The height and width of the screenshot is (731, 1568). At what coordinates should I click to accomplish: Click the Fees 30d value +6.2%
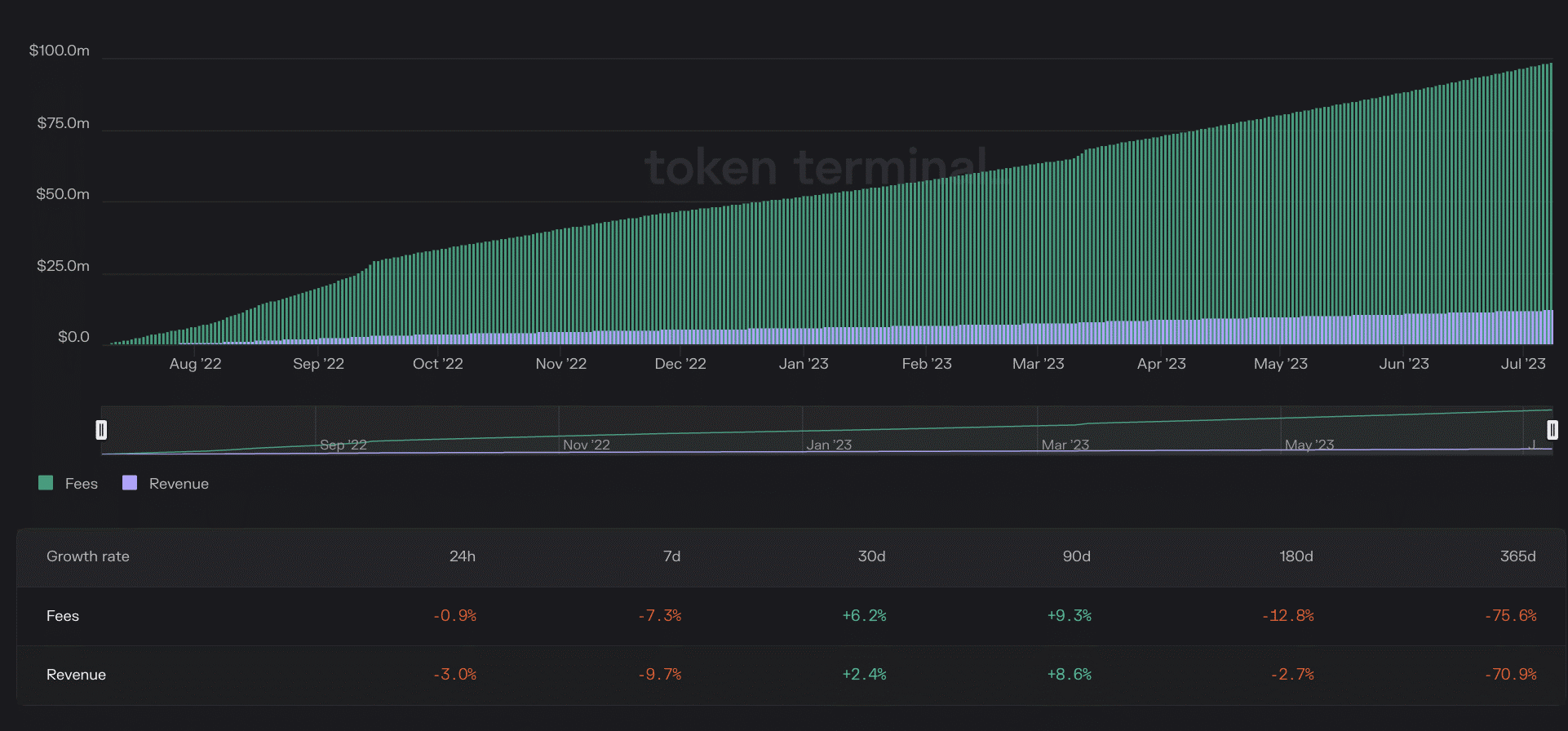point(865,616)
